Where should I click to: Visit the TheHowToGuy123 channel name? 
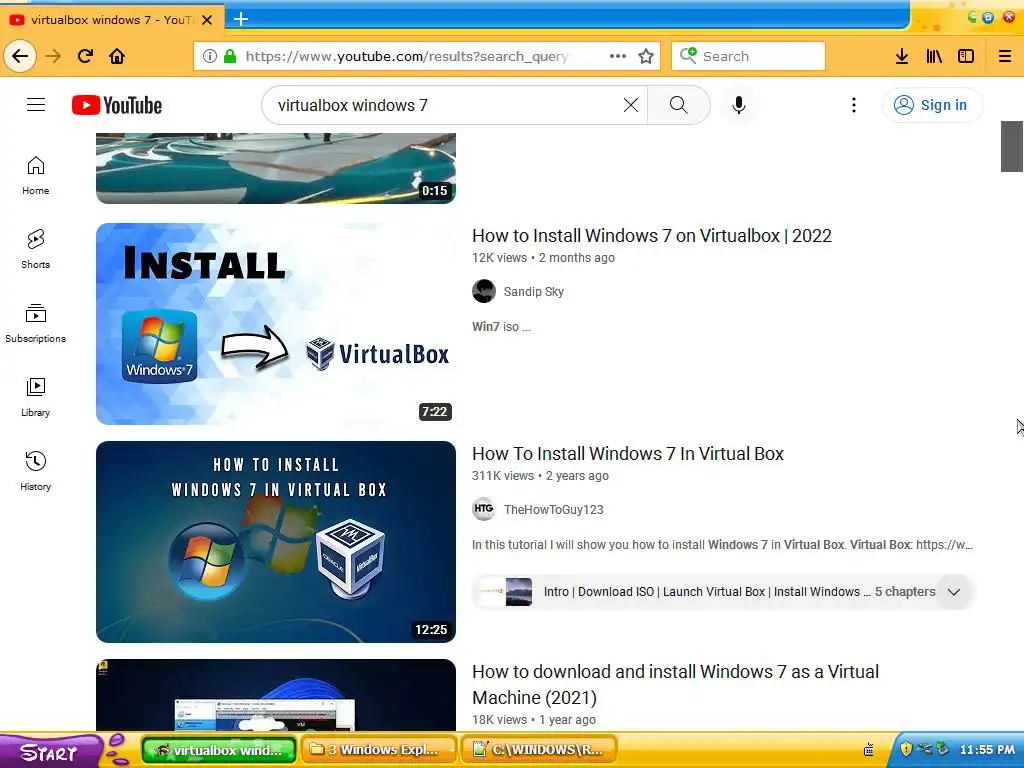(554, 510)
